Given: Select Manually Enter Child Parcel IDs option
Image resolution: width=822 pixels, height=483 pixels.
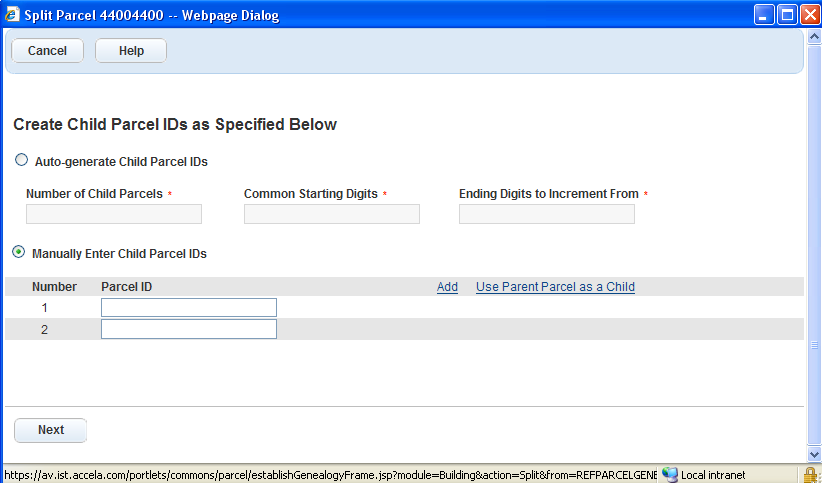Looking at the screenshot, I should coord(19,253).
